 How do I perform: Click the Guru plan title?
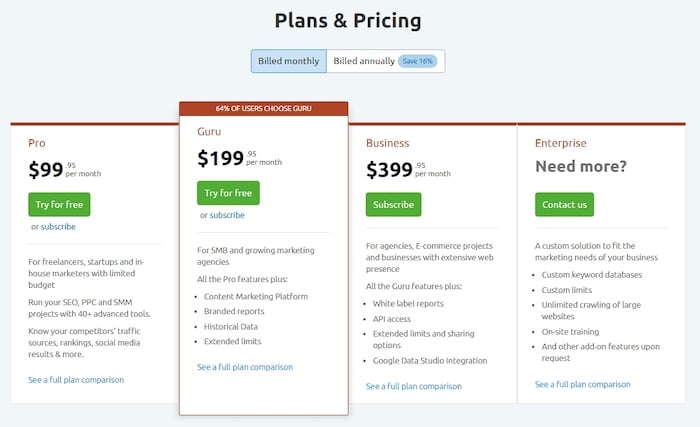click(208, 130)
